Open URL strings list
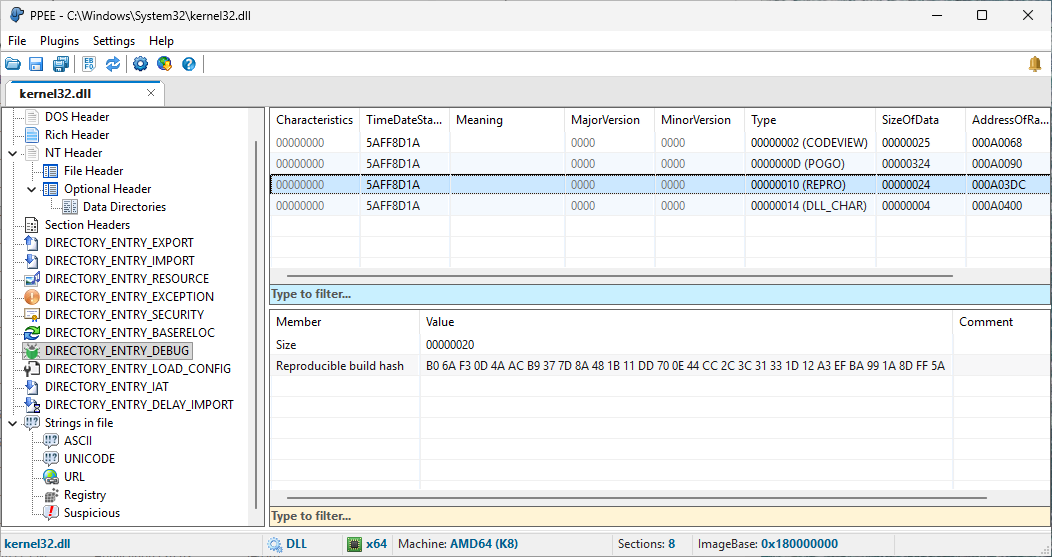Image resolution: width=1052 pixels, height=557 pixels. pos(74,477)
